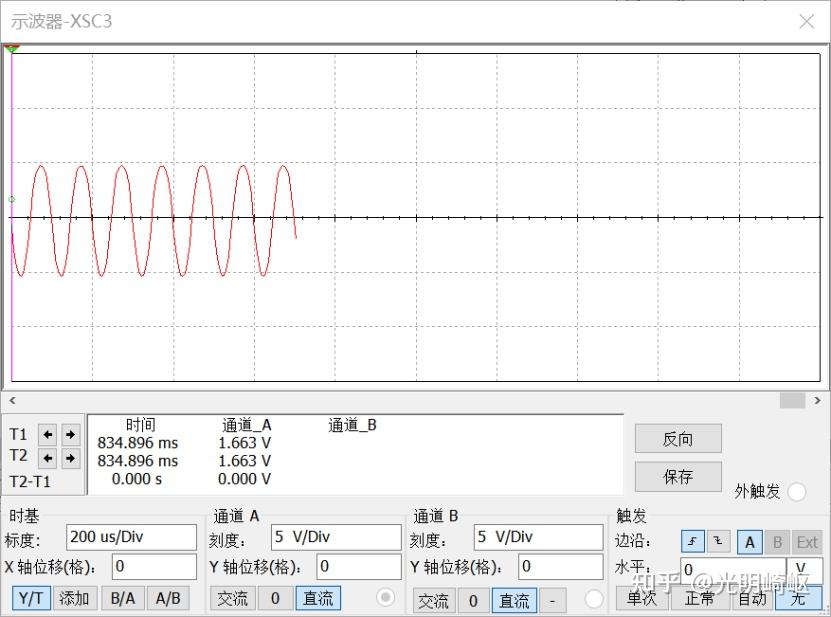The height and width of the screenshot is (617, 831).
Task: Set channel B coupling to 交流
Action: click(433, 601)
